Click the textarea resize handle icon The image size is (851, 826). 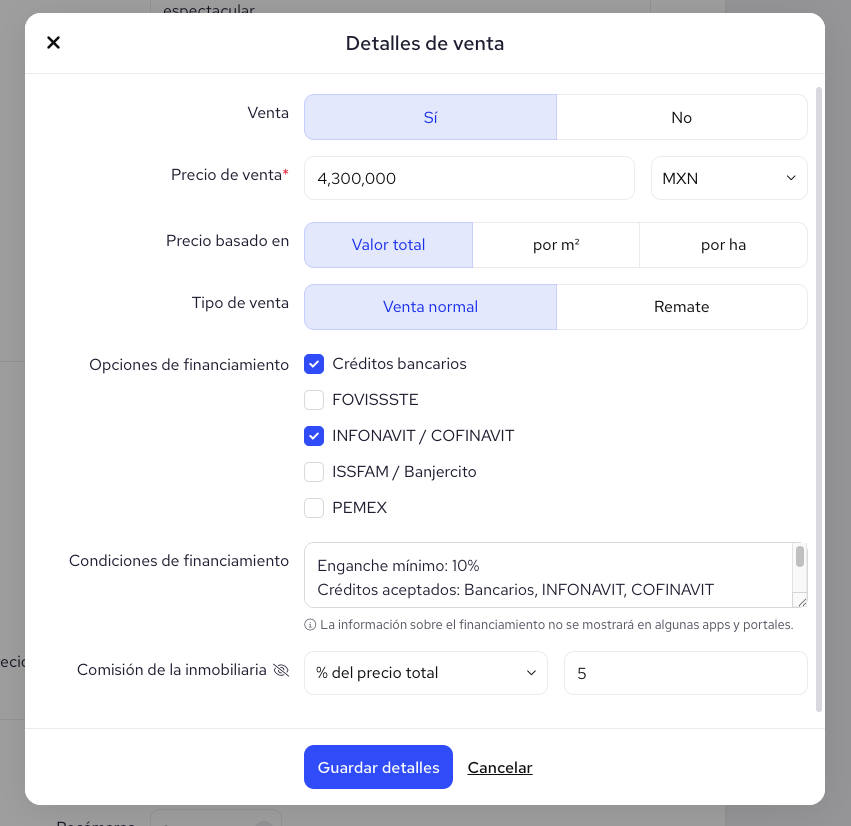[801, 601]
